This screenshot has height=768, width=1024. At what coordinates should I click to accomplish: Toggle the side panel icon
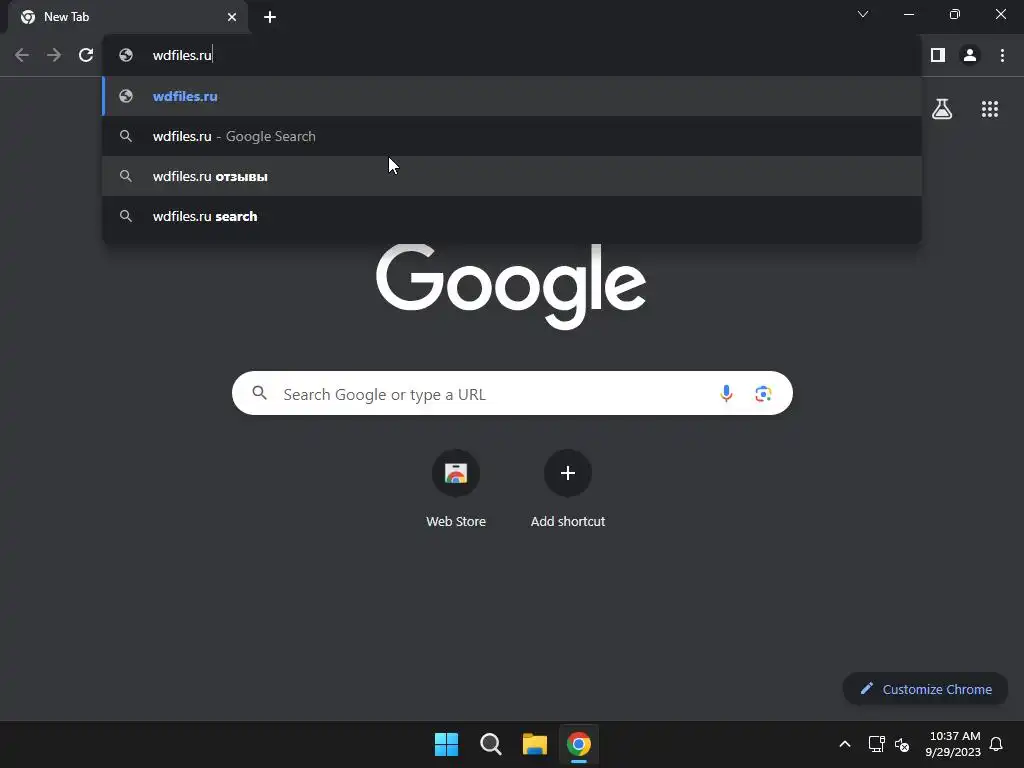pos(938,55)
